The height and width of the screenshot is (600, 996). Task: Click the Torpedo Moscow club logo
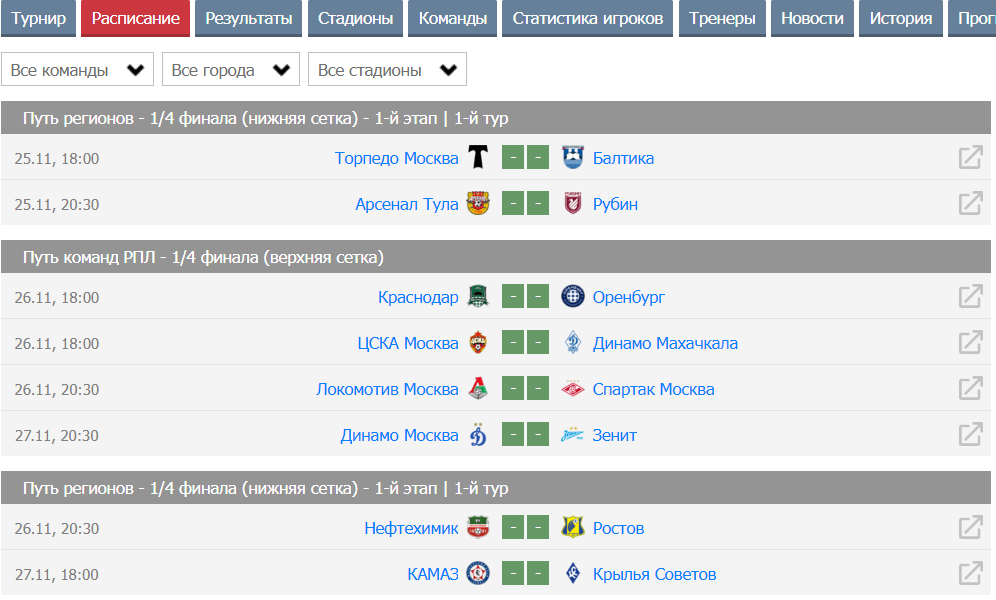click(x=478, y=158)
